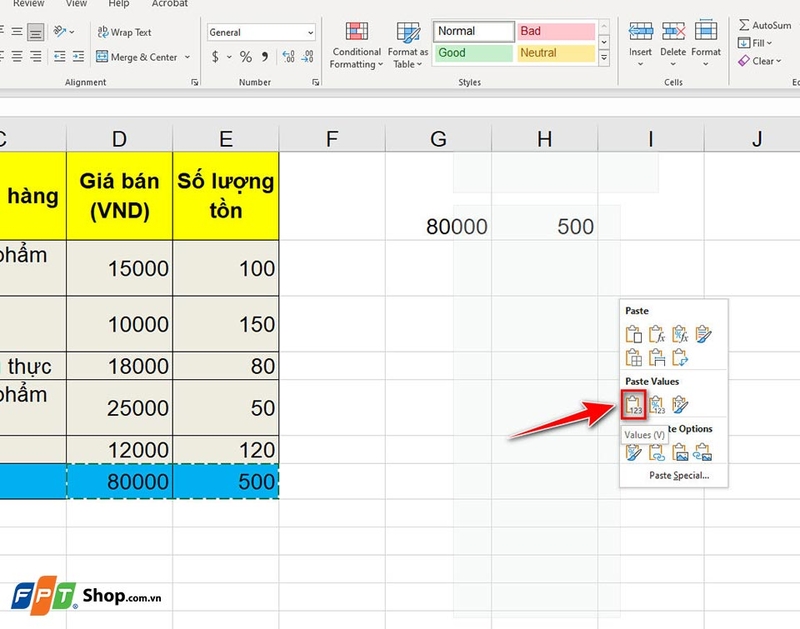Expand the Merge & Center dropdown arrow
This screenshot has width=800, height=629.
point(186,58)
